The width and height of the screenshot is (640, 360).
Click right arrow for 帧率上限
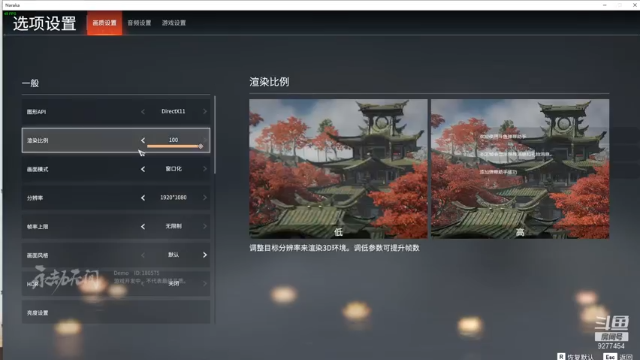tap(204, 226)
